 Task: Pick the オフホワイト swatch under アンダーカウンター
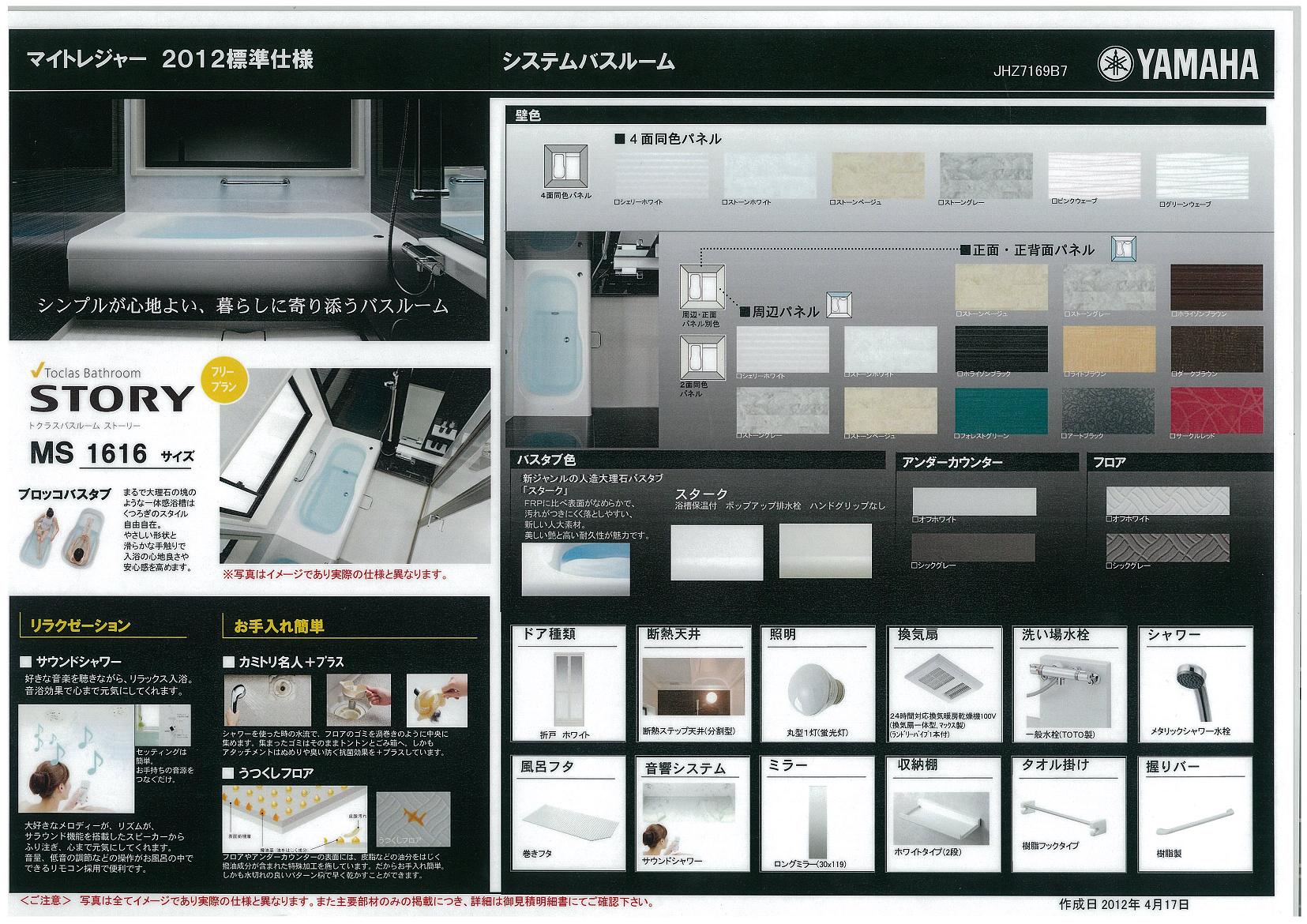pyautogui.click(x=973, y=501)
